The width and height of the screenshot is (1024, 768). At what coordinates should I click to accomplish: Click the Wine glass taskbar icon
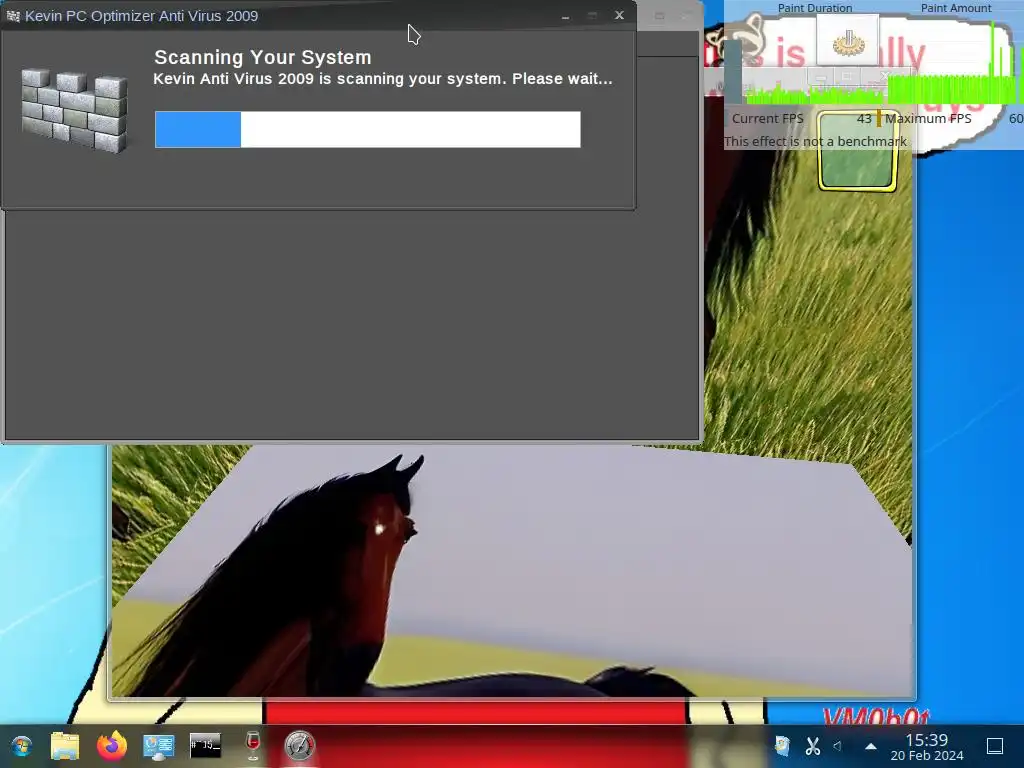pos(253,745)
